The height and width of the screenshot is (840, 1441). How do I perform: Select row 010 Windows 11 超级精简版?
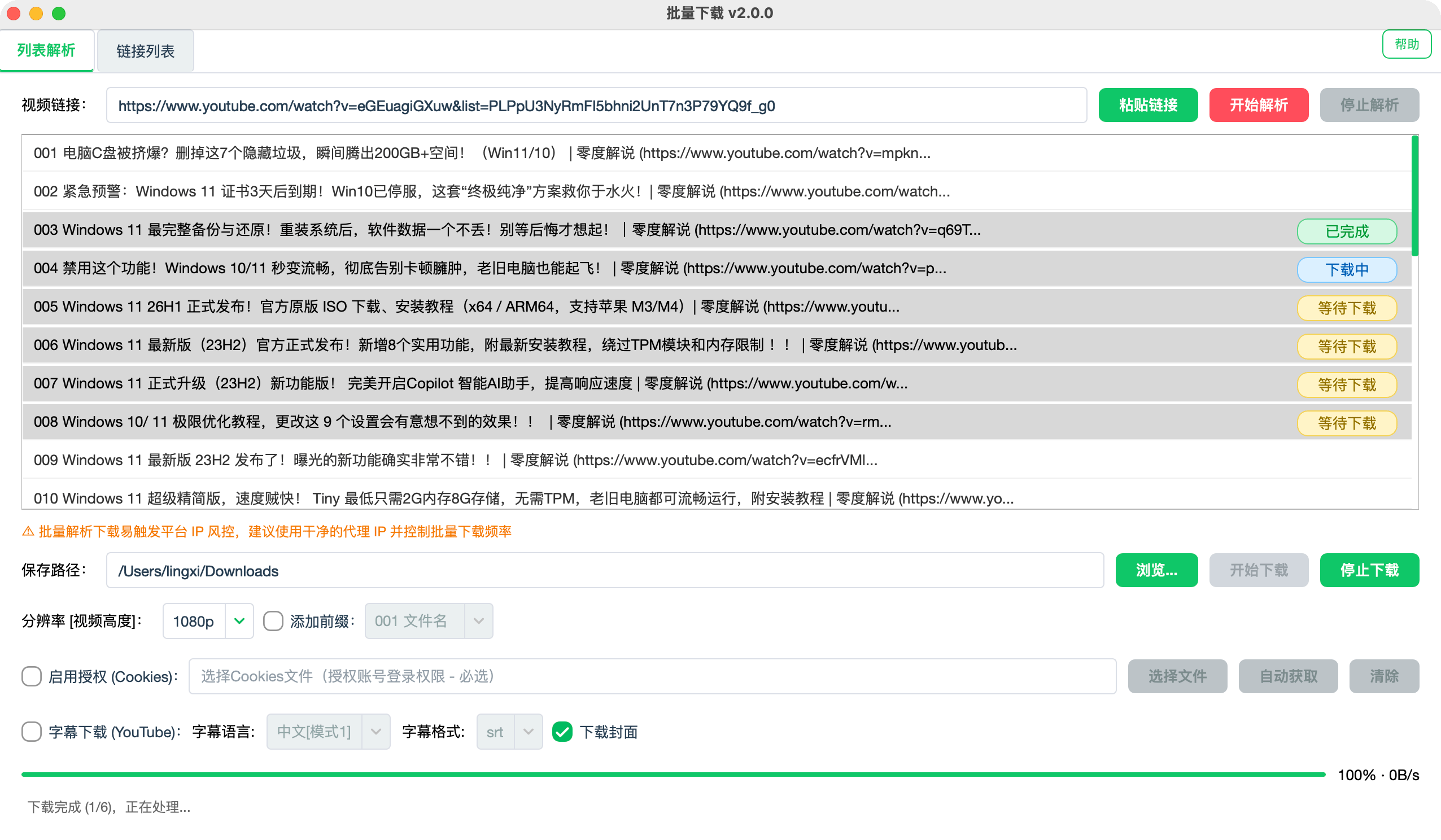tap(716, 496)
